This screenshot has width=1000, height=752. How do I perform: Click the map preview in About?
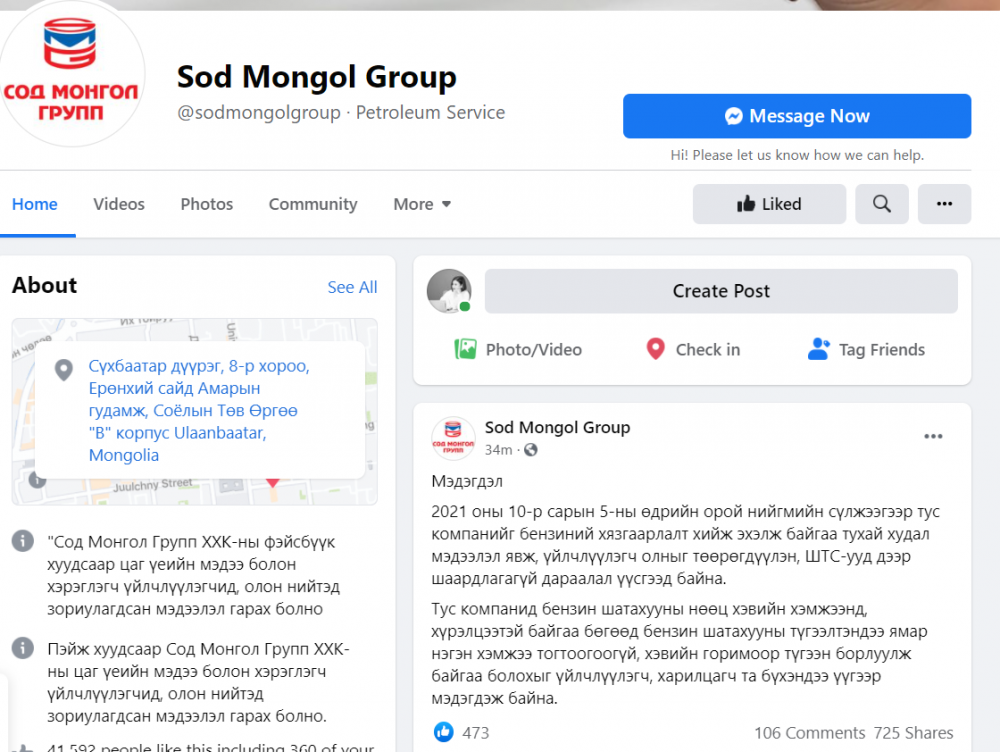pos(195,412)
